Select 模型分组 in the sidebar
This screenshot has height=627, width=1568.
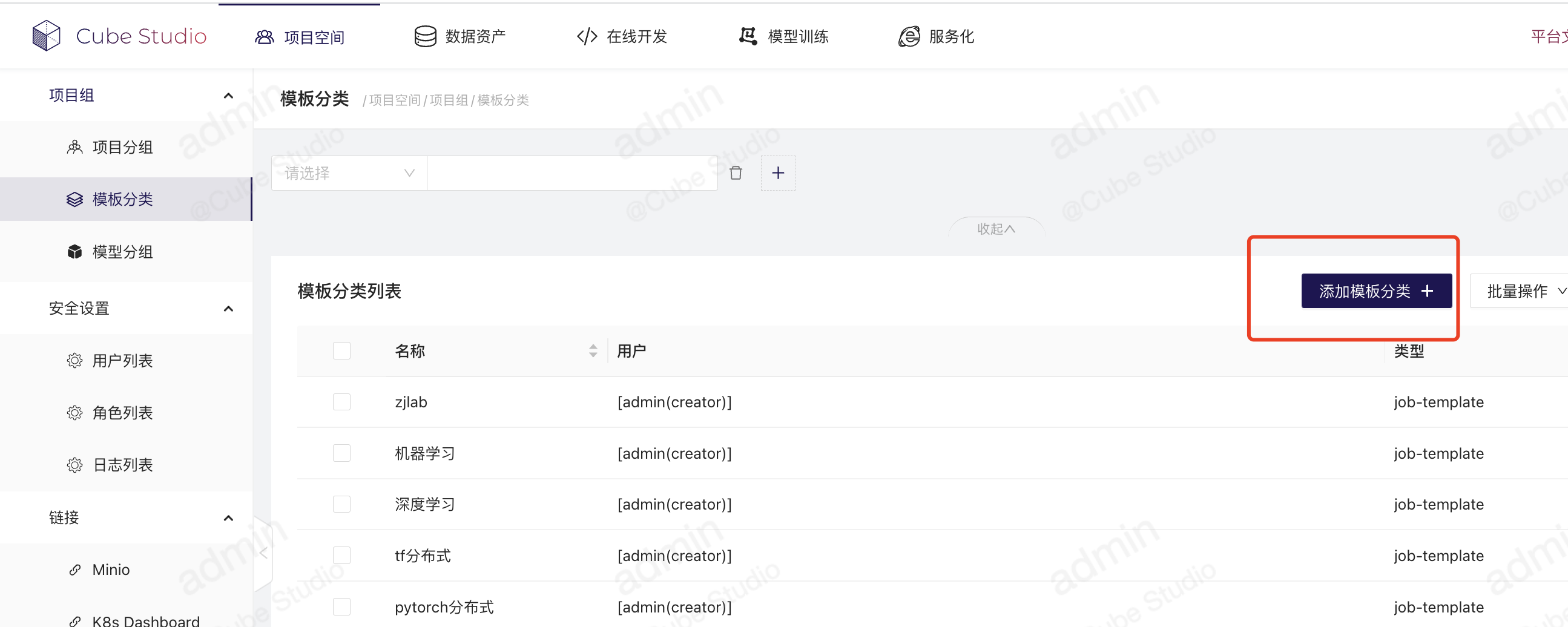122,252
